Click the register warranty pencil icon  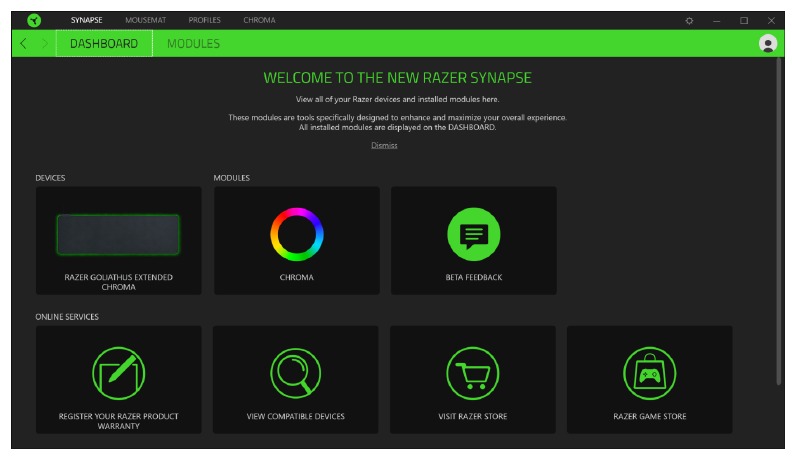coord(119,373)
